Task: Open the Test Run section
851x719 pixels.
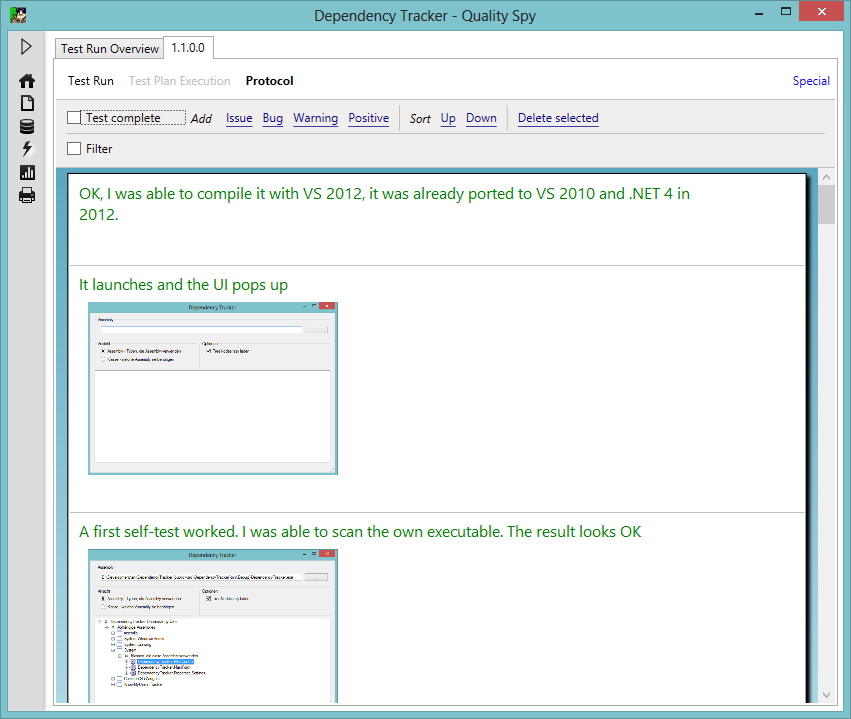Action: 91,81
